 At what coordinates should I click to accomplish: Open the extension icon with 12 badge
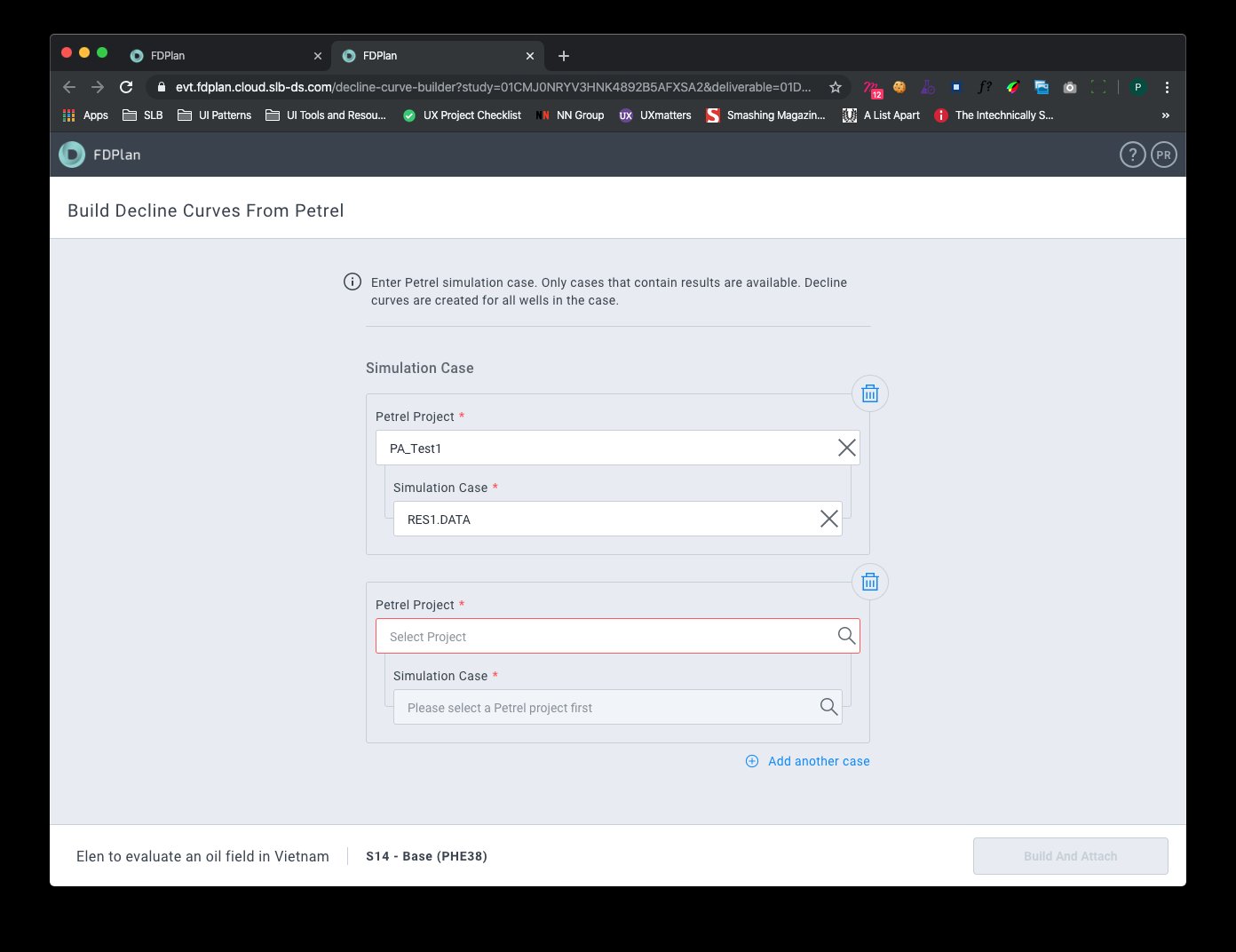coord(872,88)
